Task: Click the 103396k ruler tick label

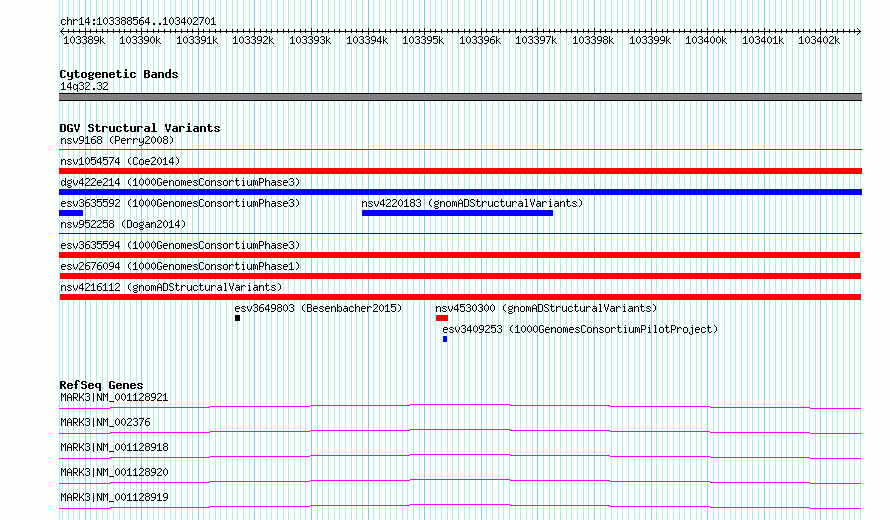Action: [480, 40]
